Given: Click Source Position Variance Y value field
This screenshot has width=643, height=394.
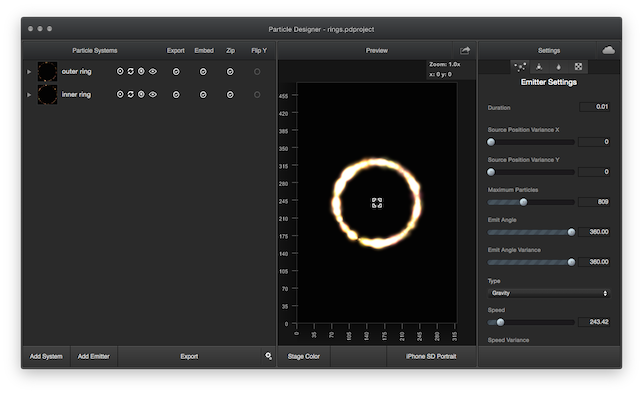Looking at the screenshot, I should (x=595, y=172).
